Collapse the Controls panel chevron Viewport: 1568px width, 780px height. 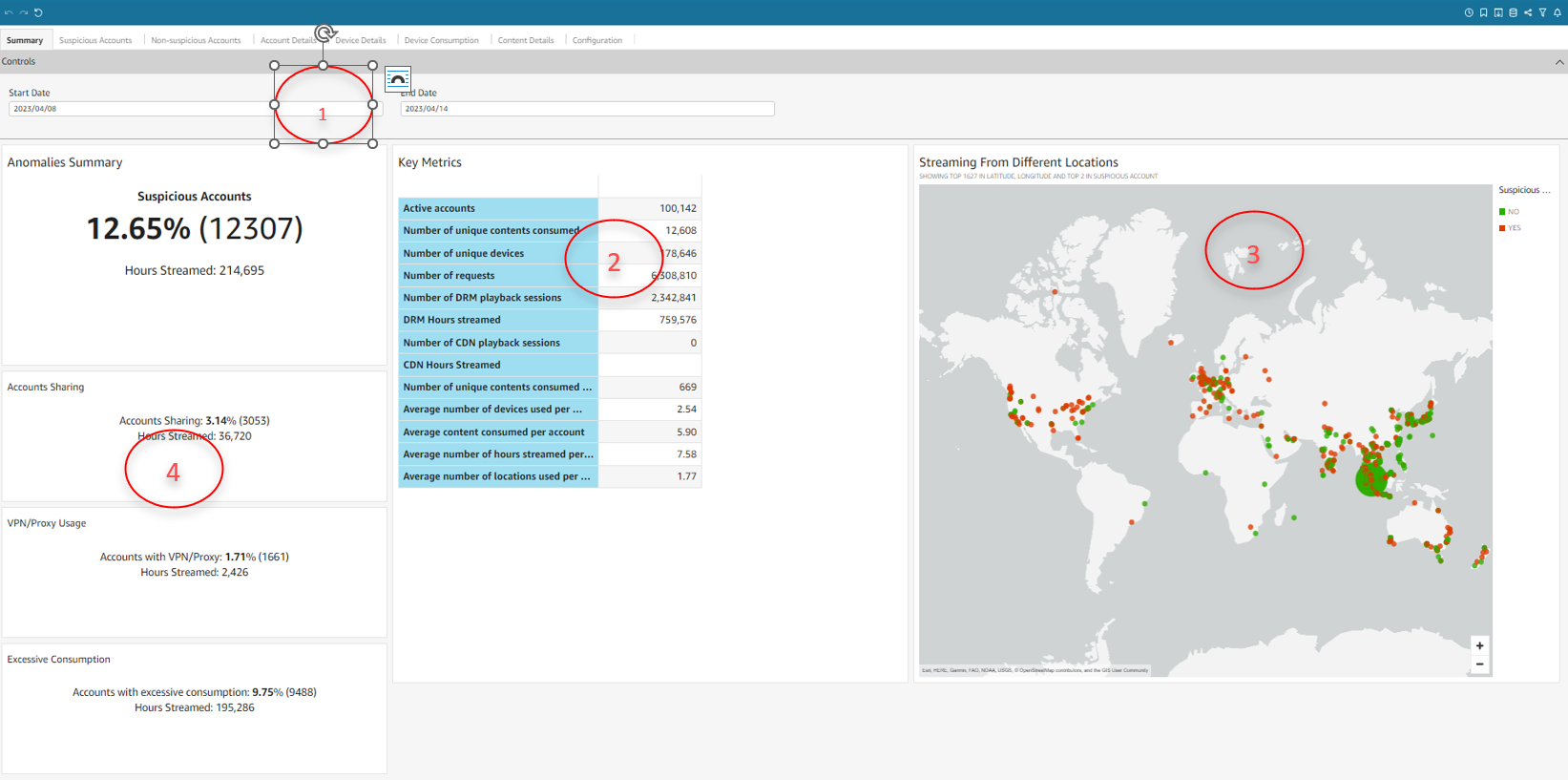click(1559, 62)
